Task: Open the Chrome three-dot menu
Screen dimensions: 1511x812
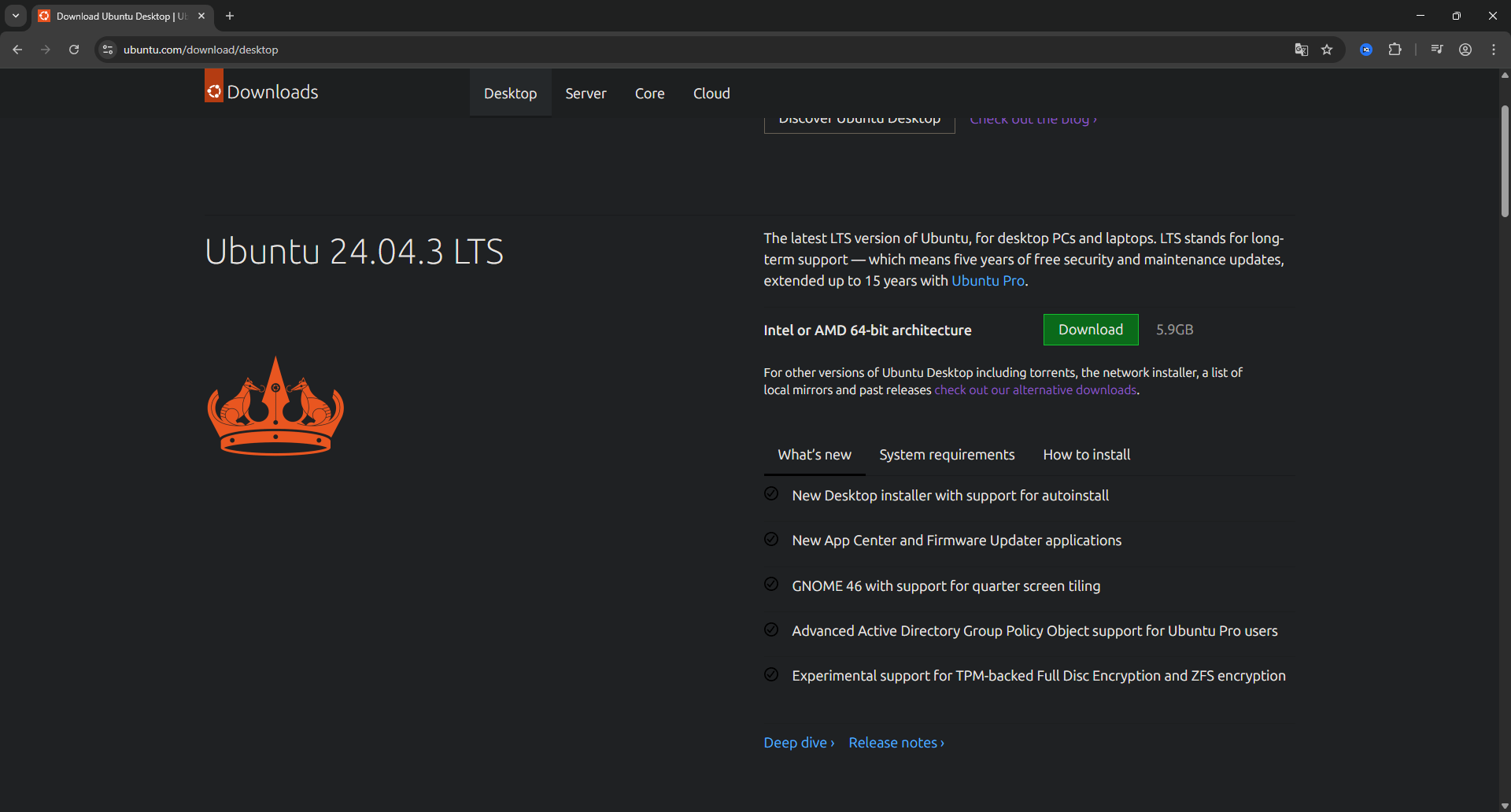Action: (x=1494, y=49)
